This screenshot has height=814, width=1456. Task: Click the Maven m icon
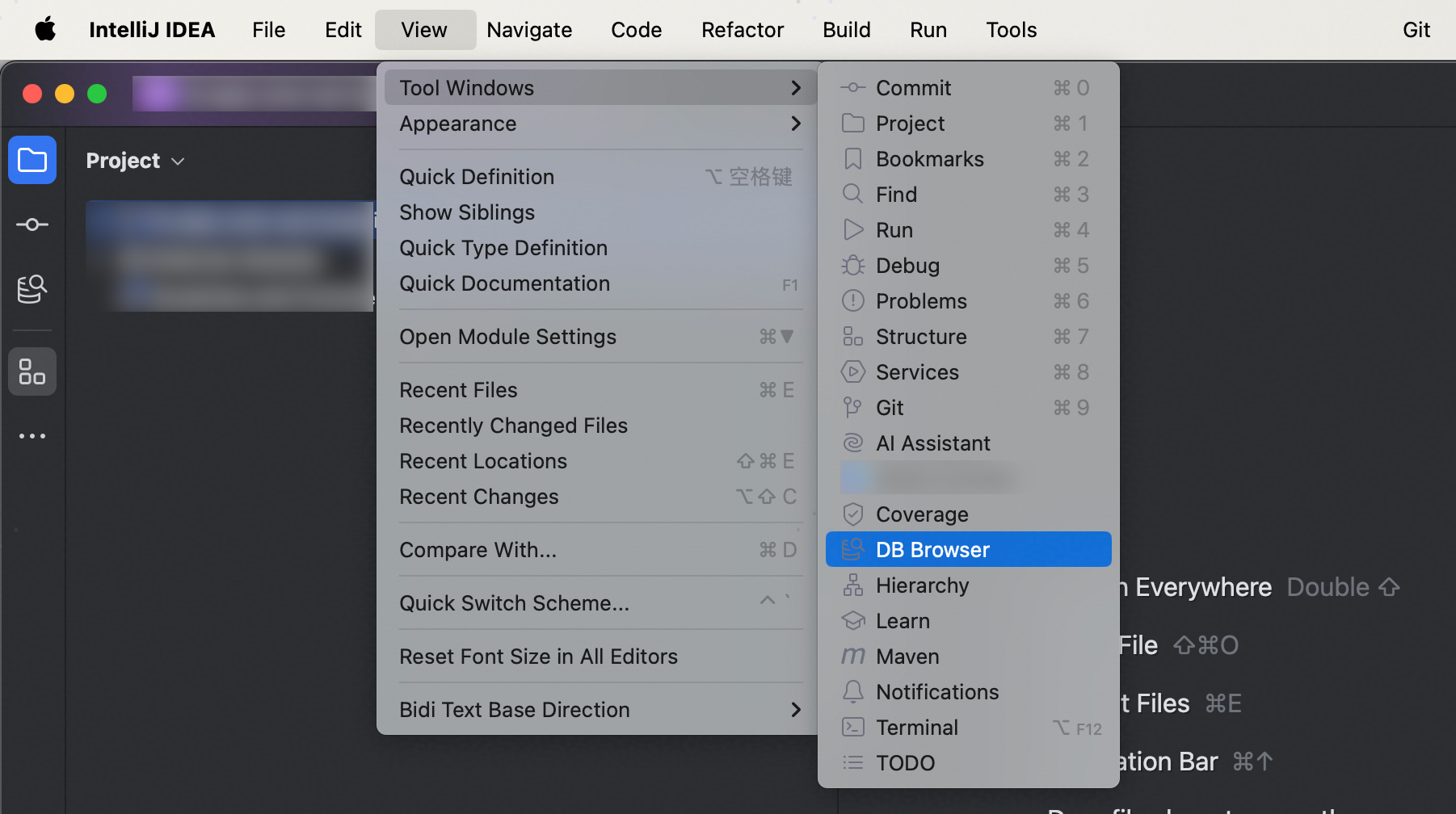tap(852, 656)
